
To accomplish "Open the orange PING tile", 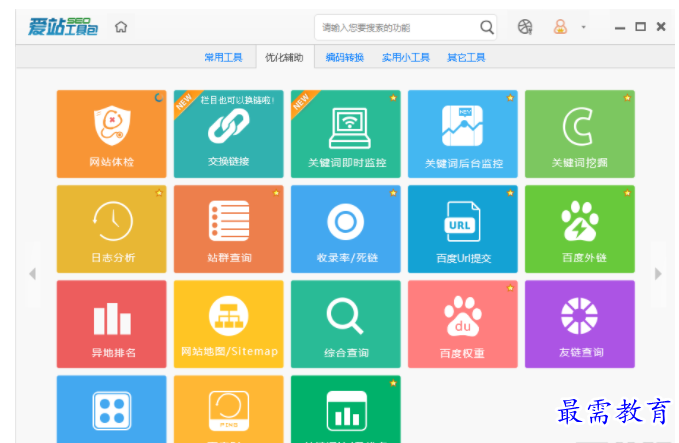I will (229, 409).
